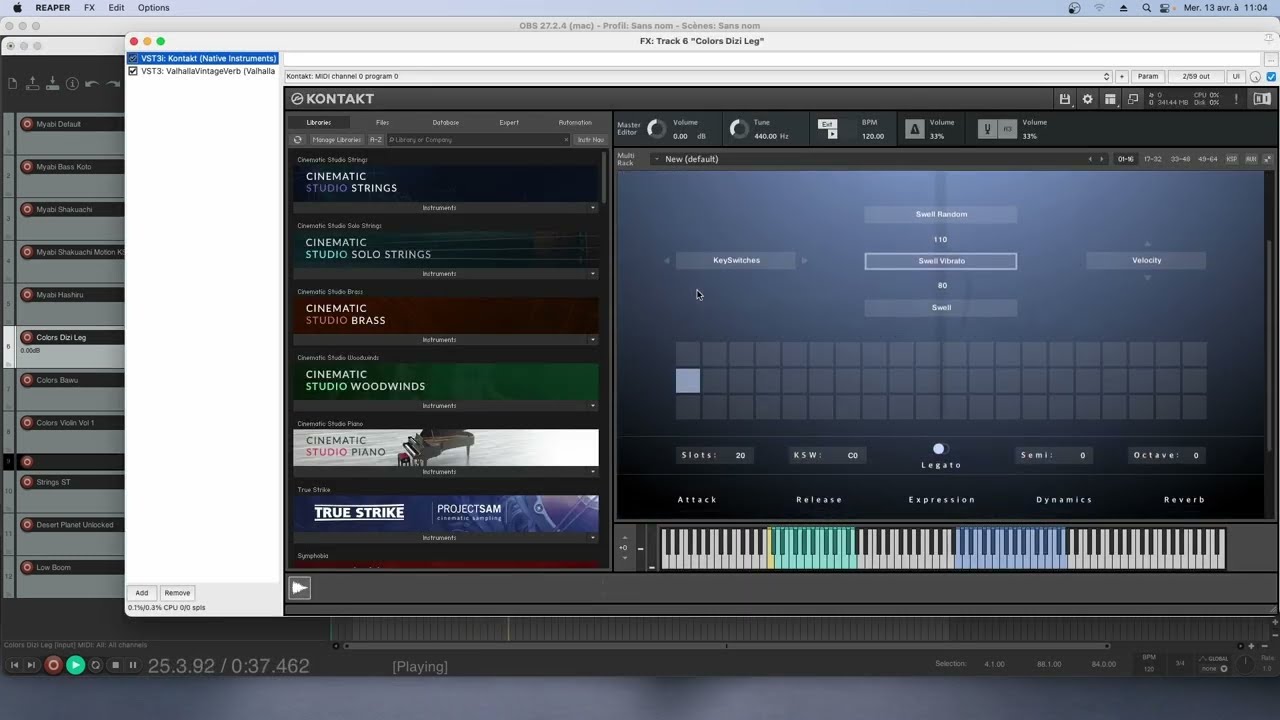Image resolution: width=1280 pixels, height=720 pixels.
Task: Record arm the Myabi Bass Koto track
Action: tap(27, 167)
